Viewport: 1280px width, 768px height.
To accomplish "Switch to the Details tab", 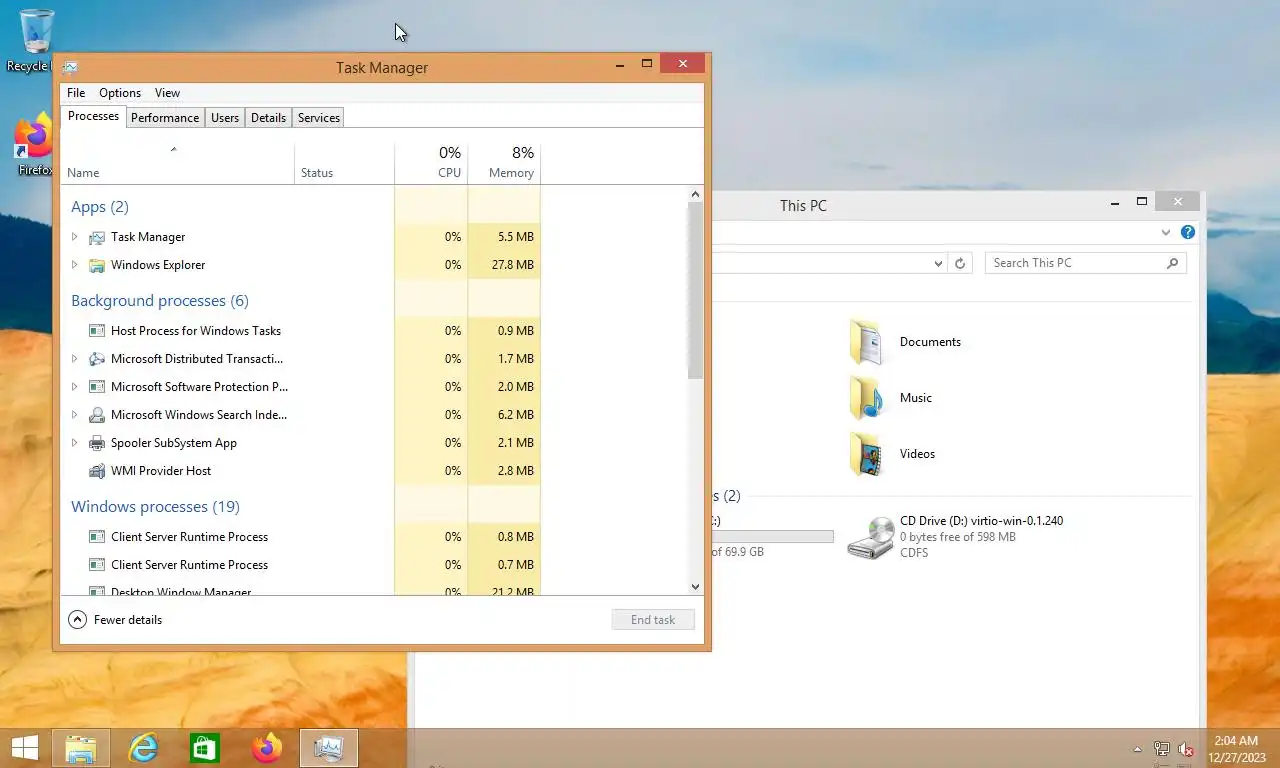I will click(268, 118).
